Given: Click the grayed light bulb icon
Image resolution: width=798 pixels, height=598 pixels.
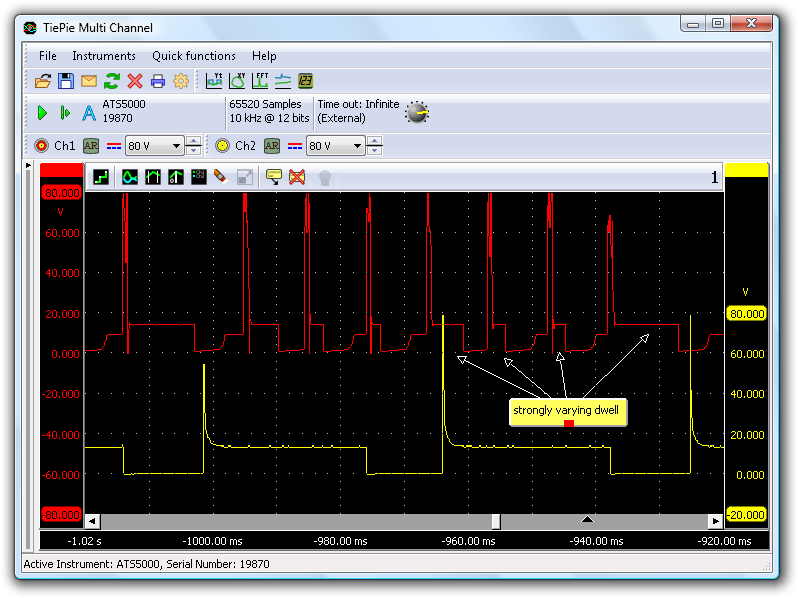Looking at the screenshot, I should pyautogui.click(x=325, y=178).
